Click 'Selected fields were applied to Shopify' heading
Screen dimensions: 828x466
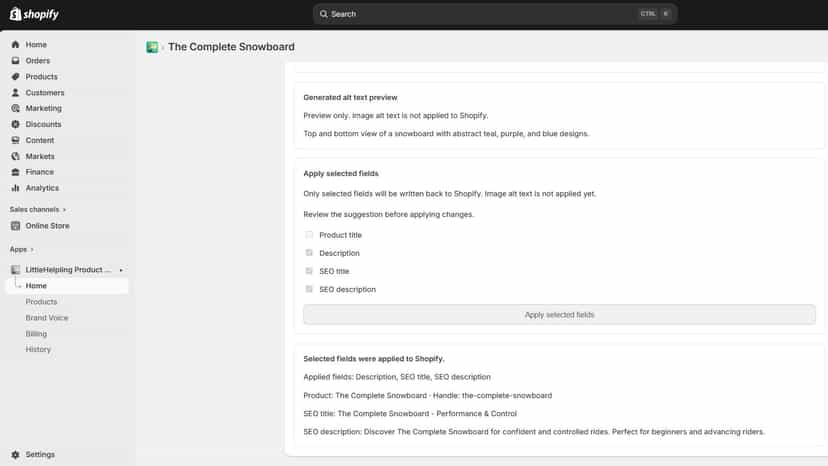pyautogui.click(x=374, y=359)
